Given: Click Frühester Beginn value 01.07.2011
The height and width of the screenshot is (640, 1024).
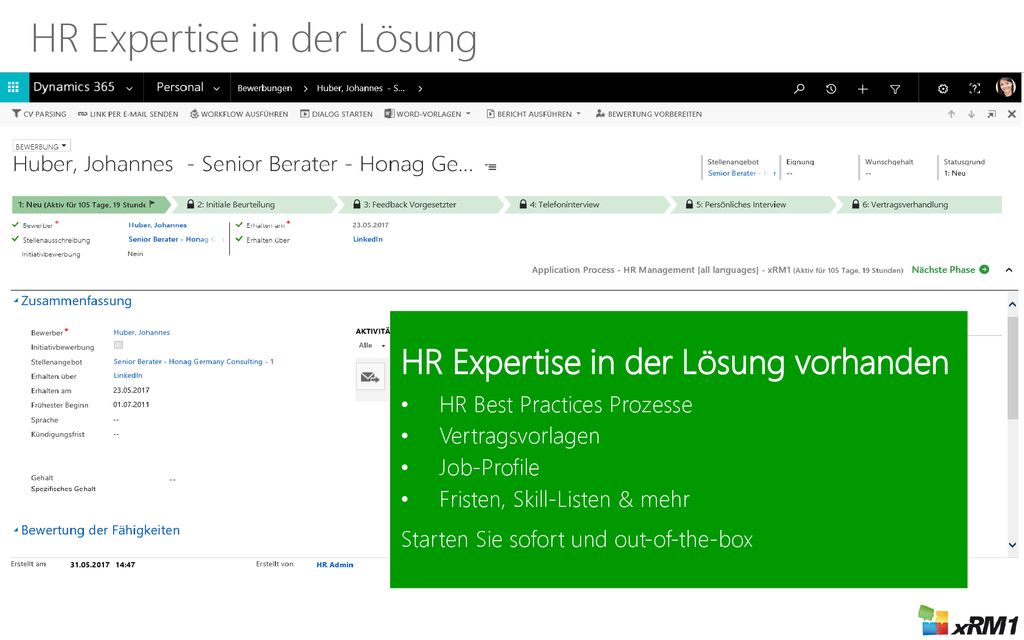Looking at the screenshot, I should coord(131,405).
